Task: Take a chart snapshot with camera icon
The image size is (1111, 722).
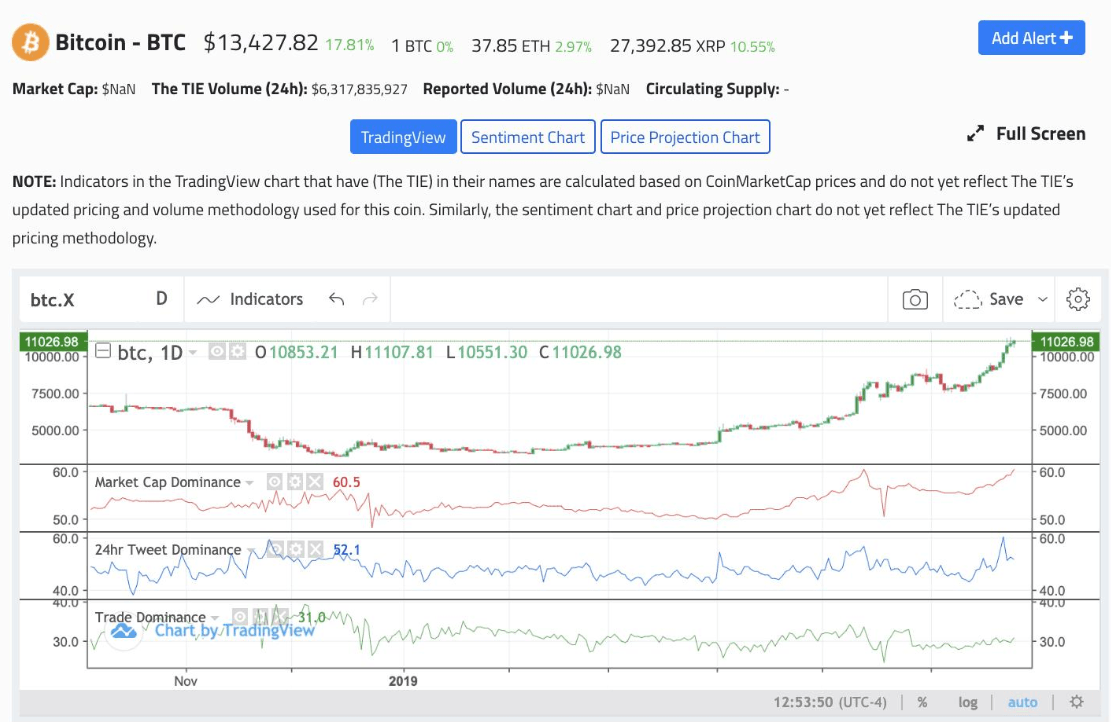Action: [x=915, y=300]
